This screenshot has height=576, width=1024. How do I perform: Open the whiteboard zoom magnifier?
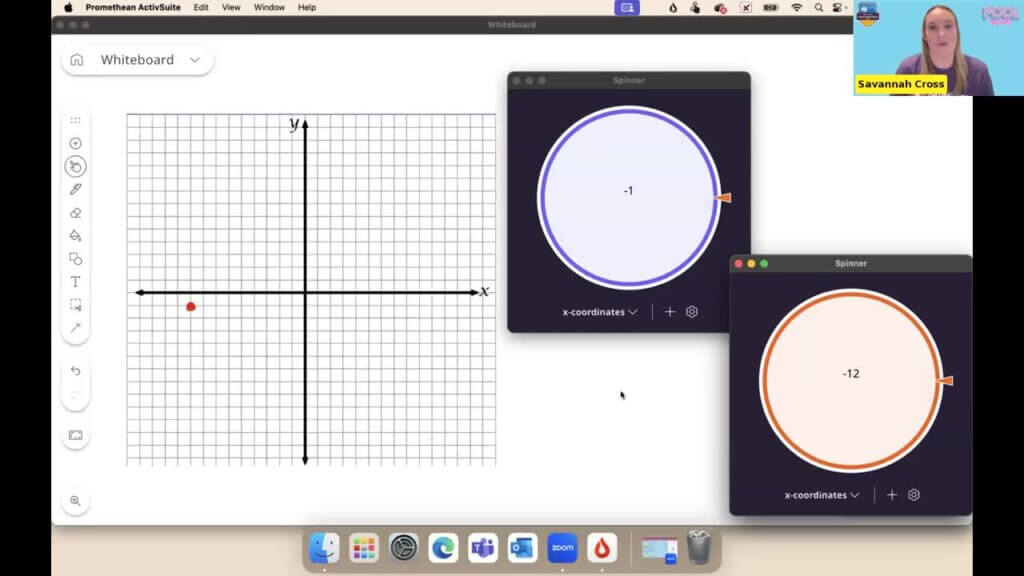tap(75, 501)
